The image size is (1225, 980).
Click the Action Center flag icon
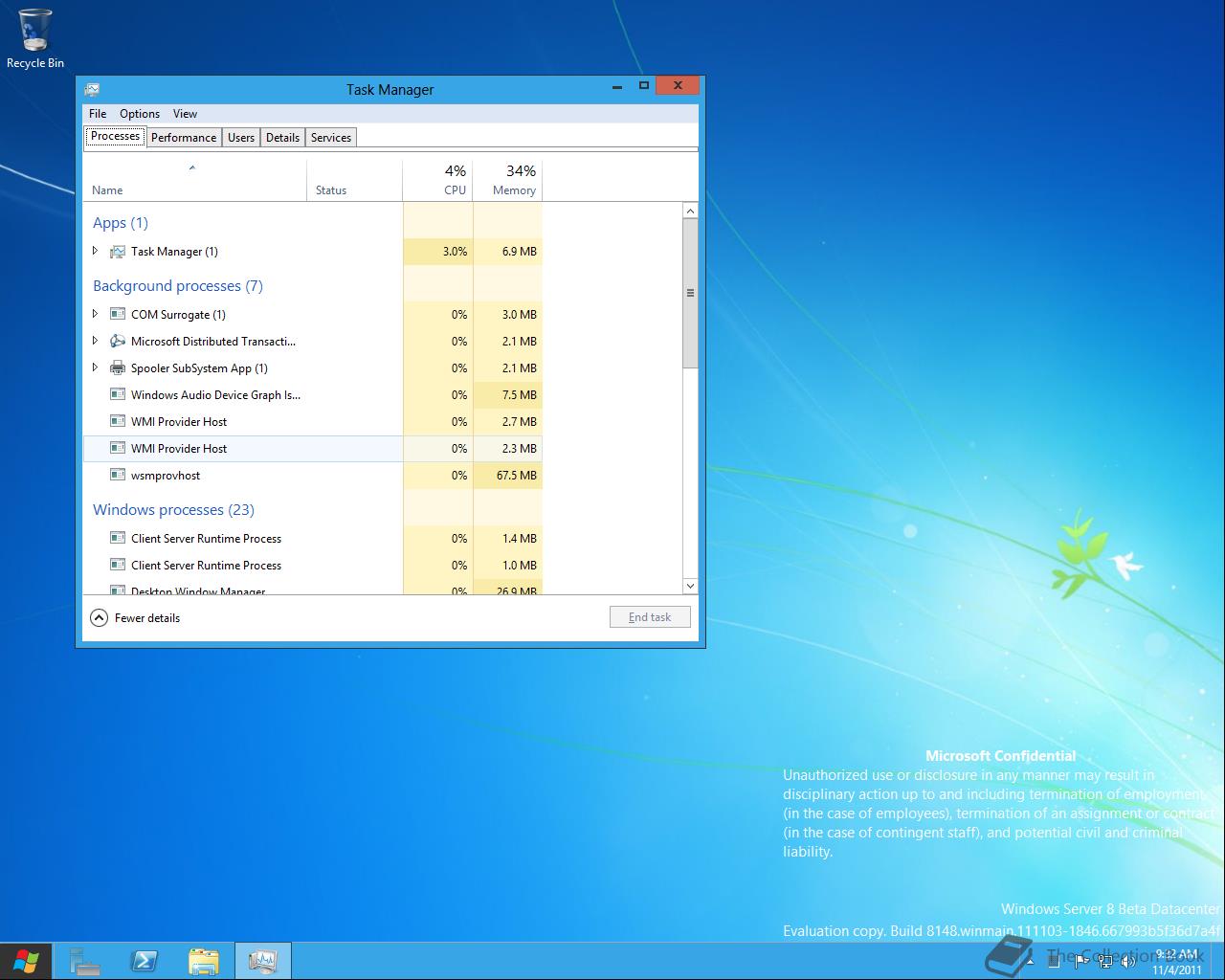1080,961
